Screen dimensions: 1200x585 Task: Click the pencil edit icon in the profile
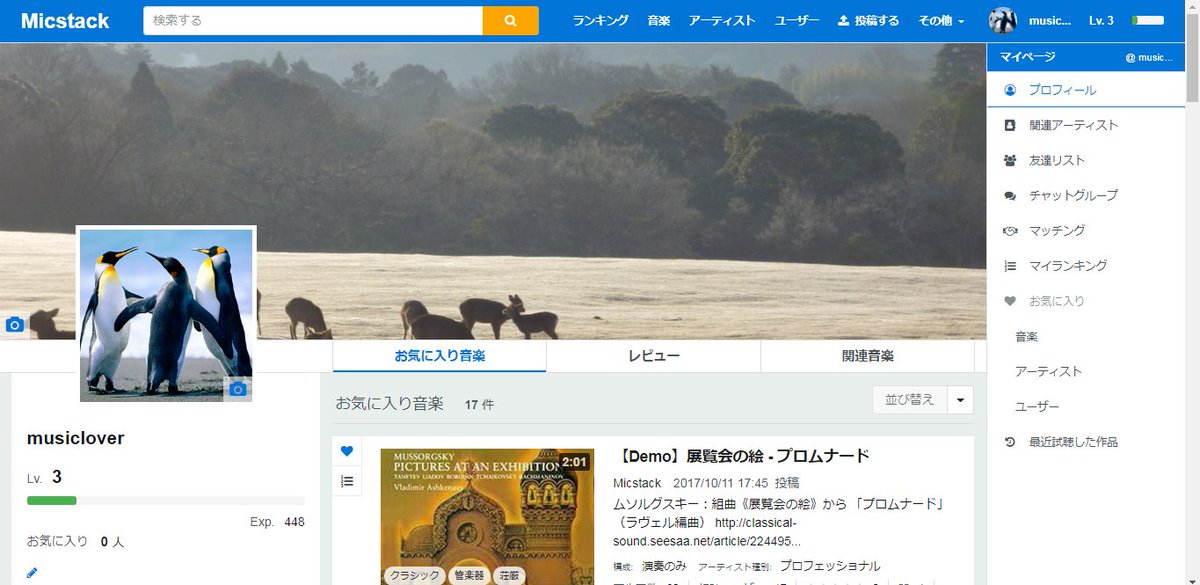(x=32, y=573)
